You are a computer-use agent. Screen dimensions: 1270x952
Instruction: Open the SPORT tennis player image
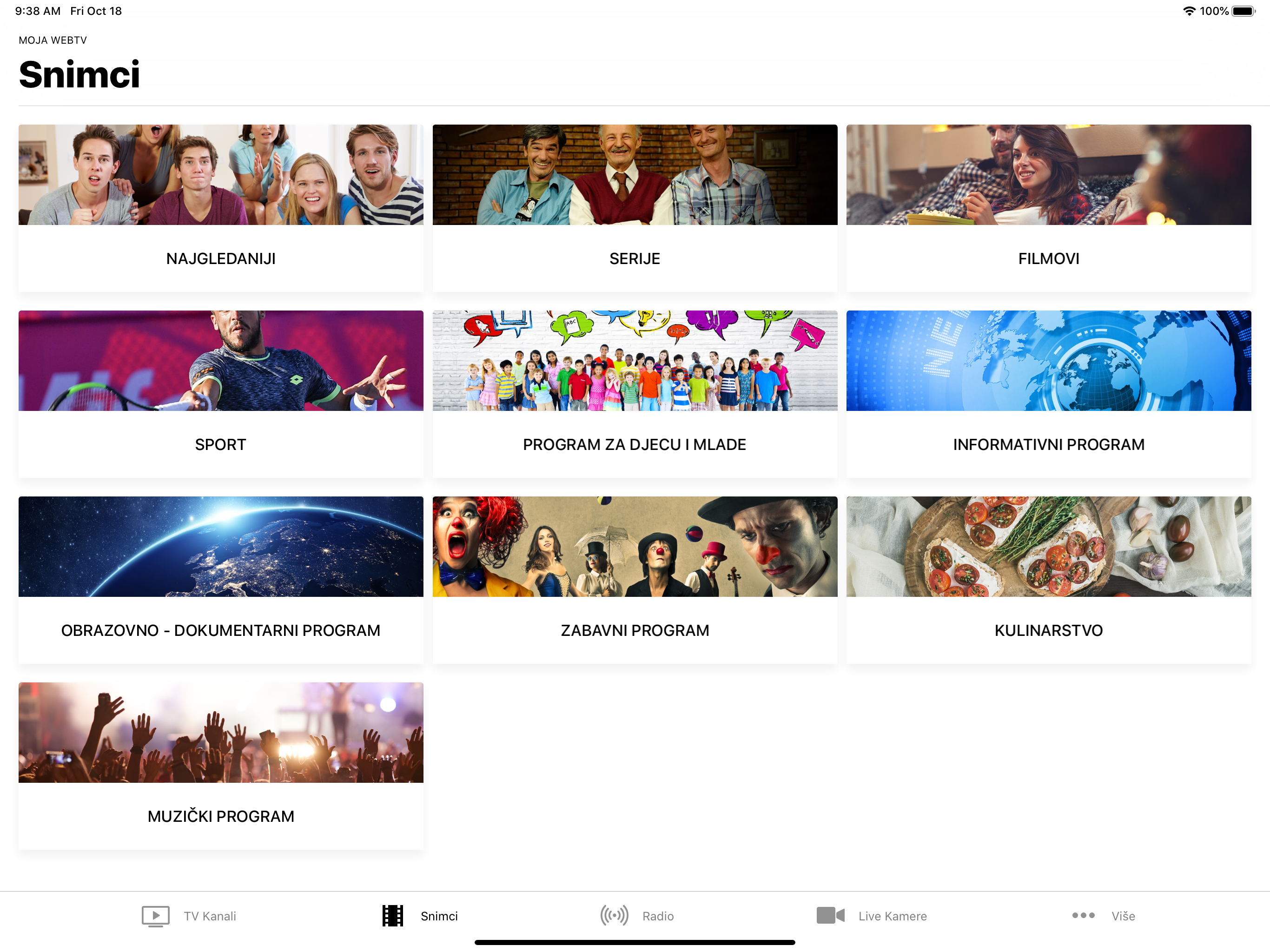point(221,361)
